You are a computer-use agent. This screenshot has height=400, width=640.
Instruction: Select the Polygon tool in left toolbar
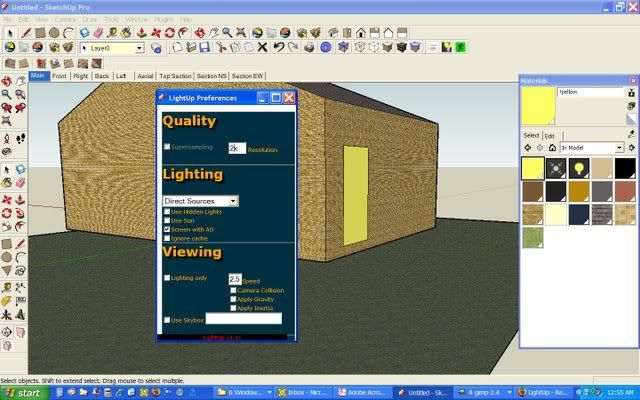7,270
